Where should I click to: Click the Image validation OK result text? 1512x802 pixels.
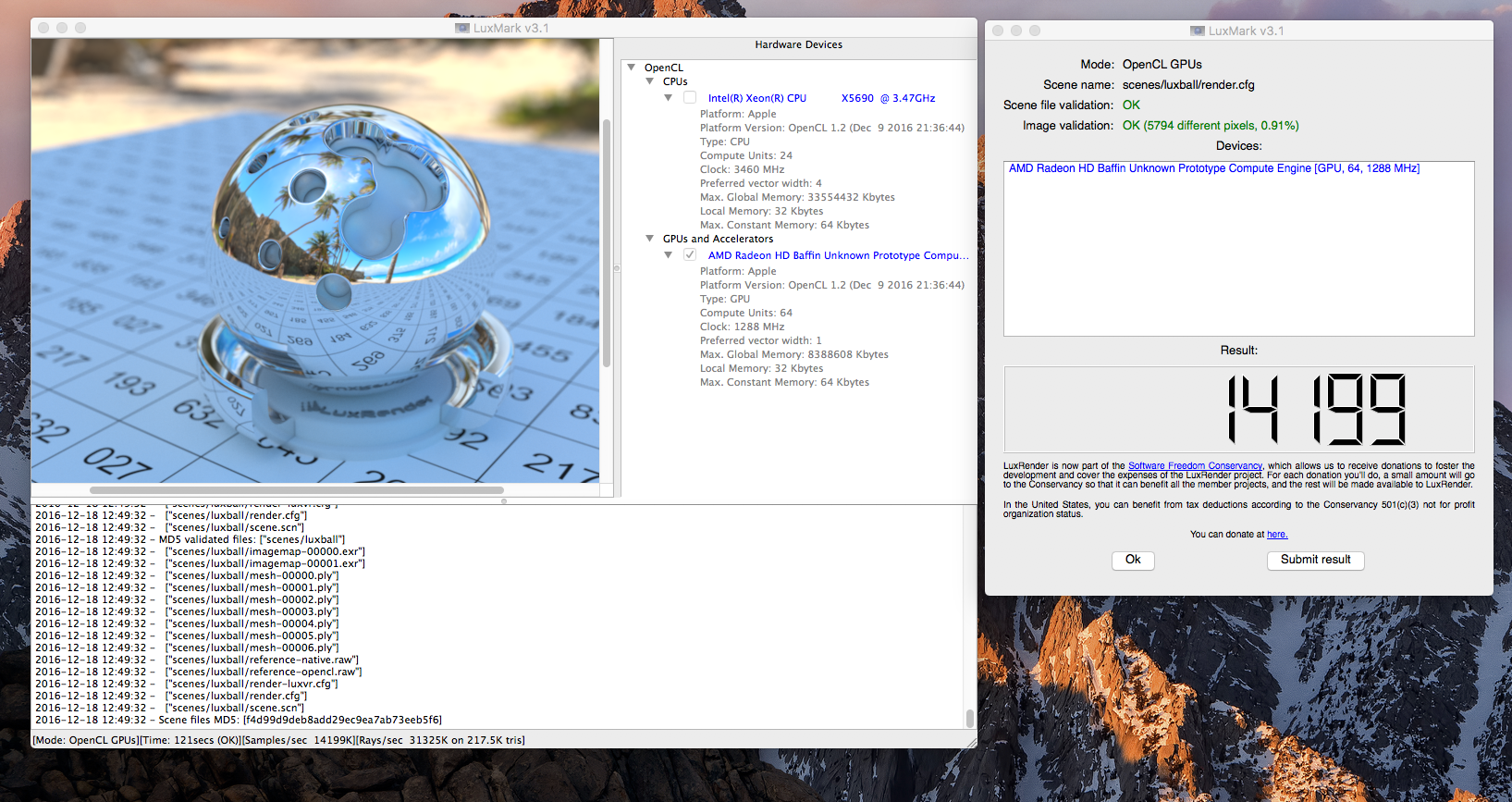pyautogui.click(x=1211, y=126)
